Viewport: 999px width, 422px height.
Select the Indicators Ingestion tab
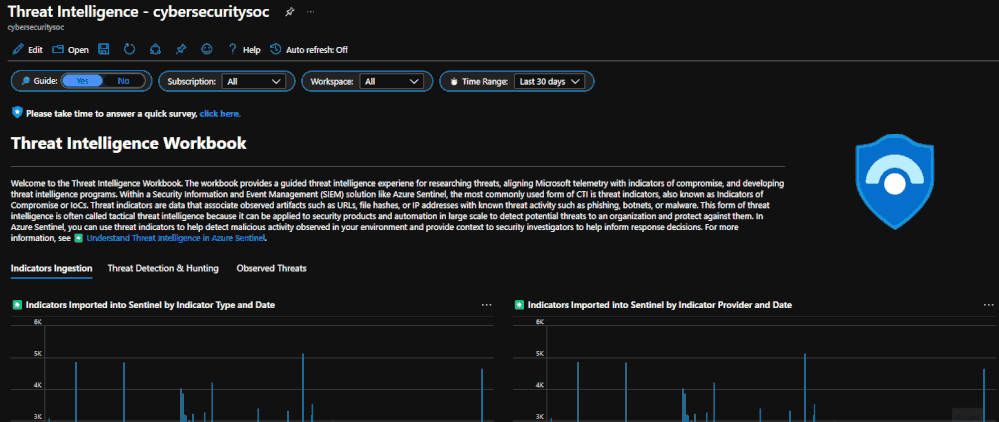tap(52, 268)
